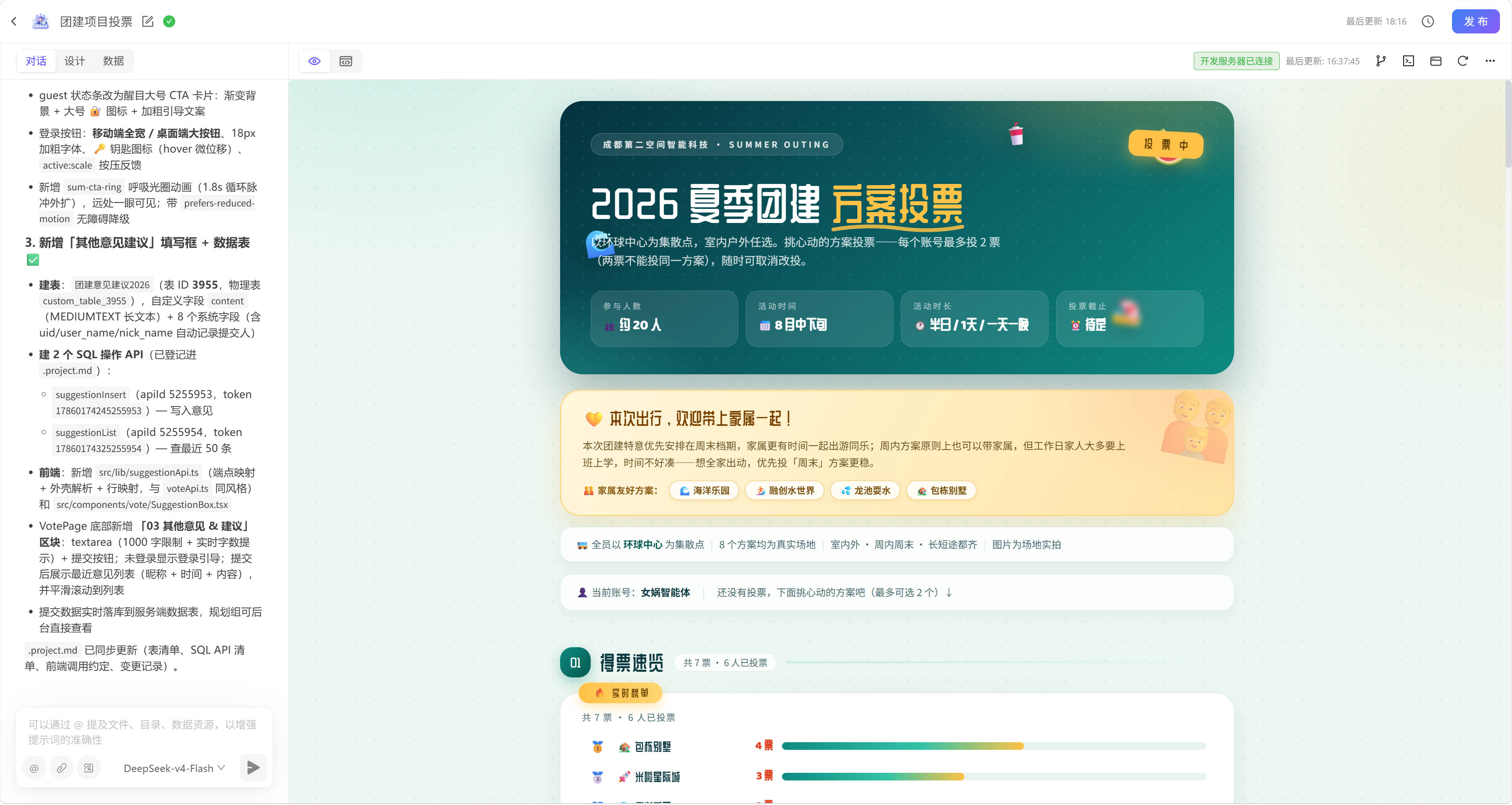Click the sum-cta-ring code label
This screenshot has width=1512, height=805.
point(94,187)
